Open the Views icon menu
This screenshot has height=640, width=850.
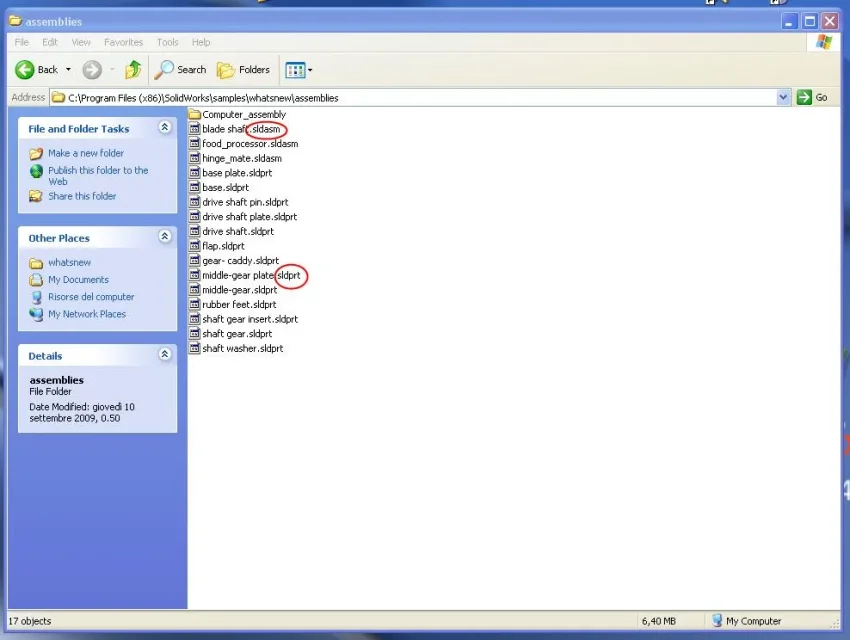tap(295, 70)
